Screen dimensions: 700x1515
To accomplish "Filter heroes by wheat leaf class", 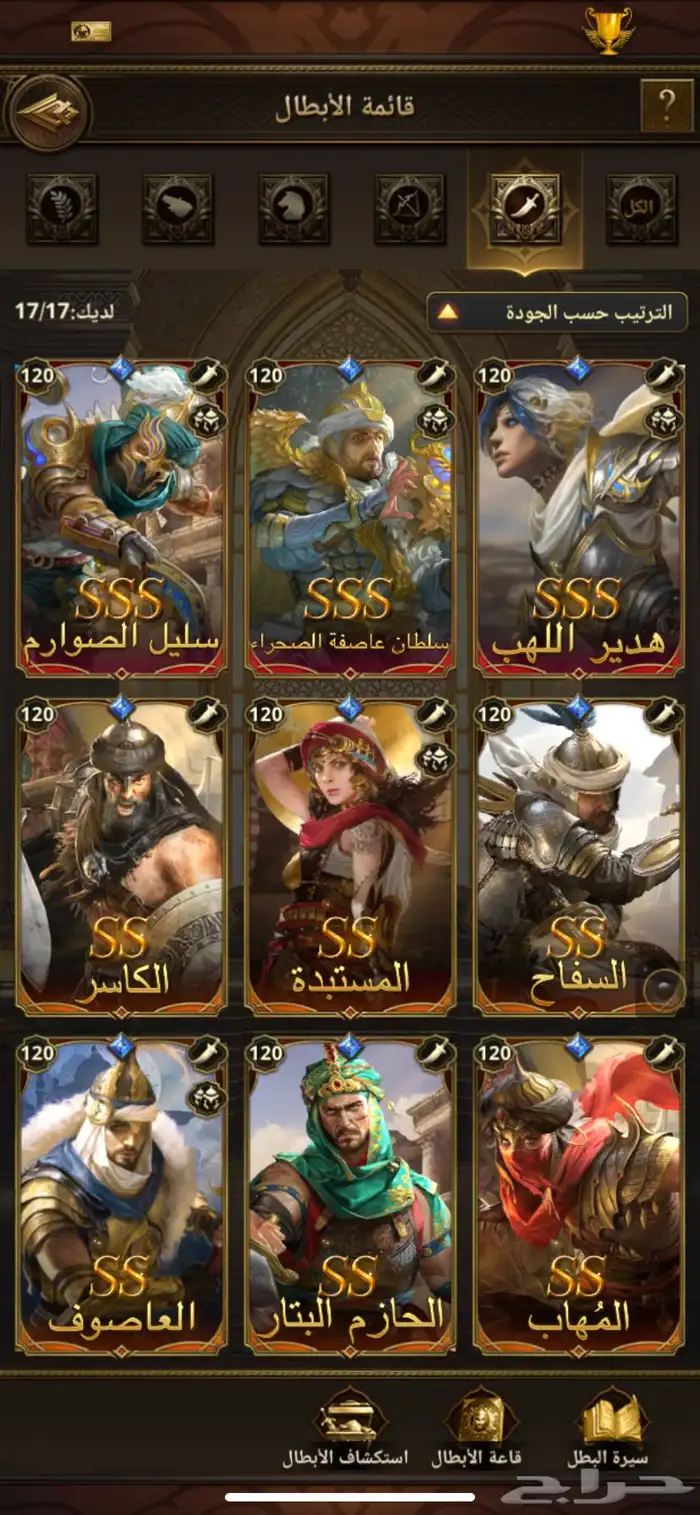I will coord(62,208).
